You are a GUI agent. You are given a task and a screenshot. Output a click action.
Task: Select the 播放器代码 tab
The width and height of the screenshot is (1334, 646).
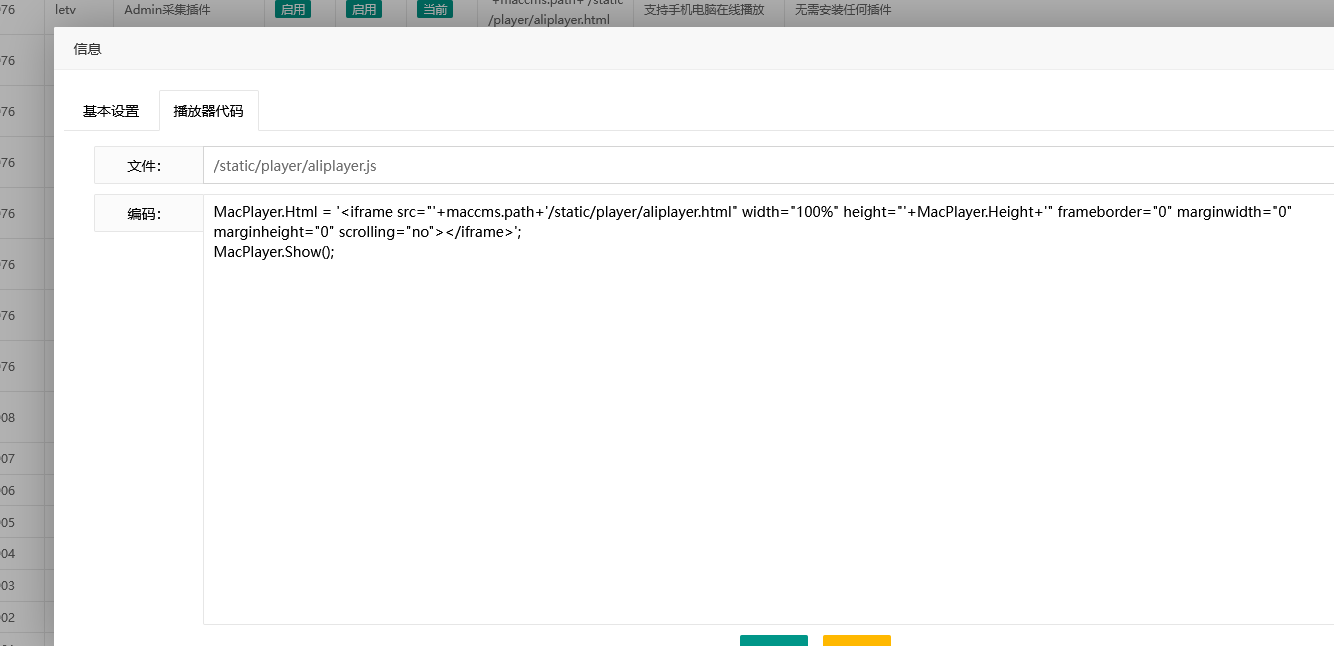click(x=208, y=111)
